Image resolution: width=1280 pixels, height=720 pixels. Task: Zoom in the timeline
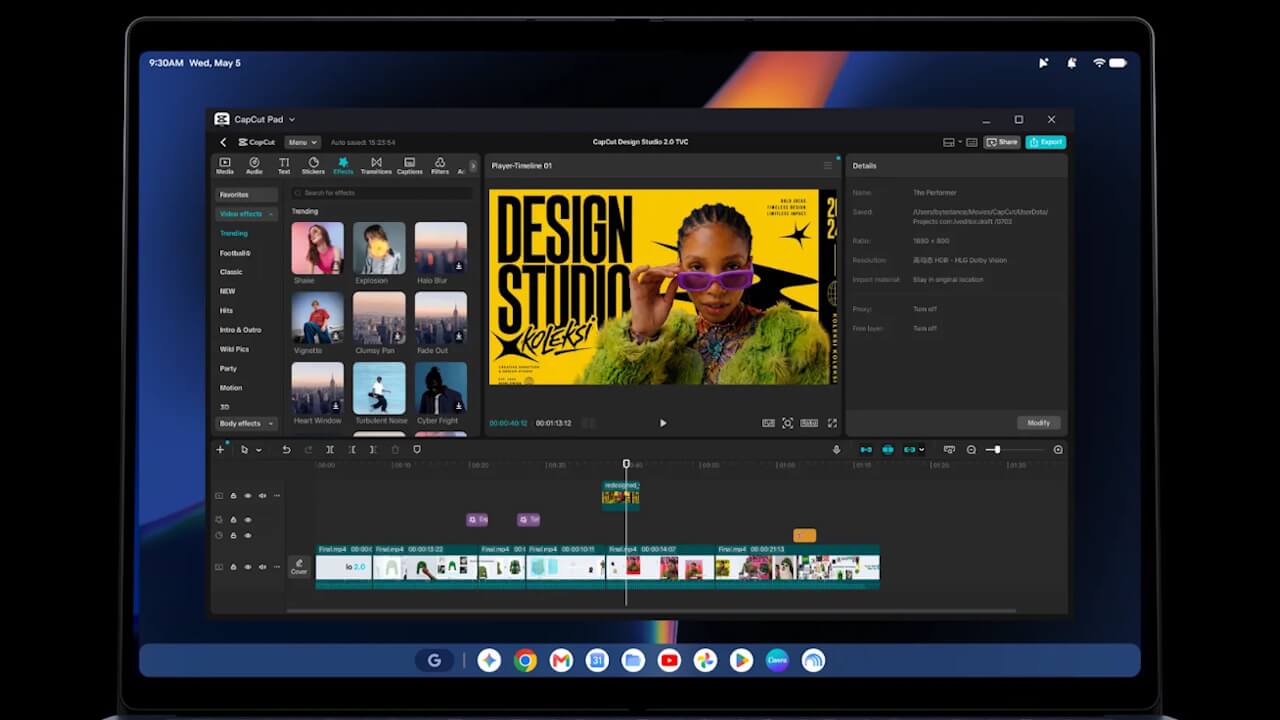tap(1058, 450)
